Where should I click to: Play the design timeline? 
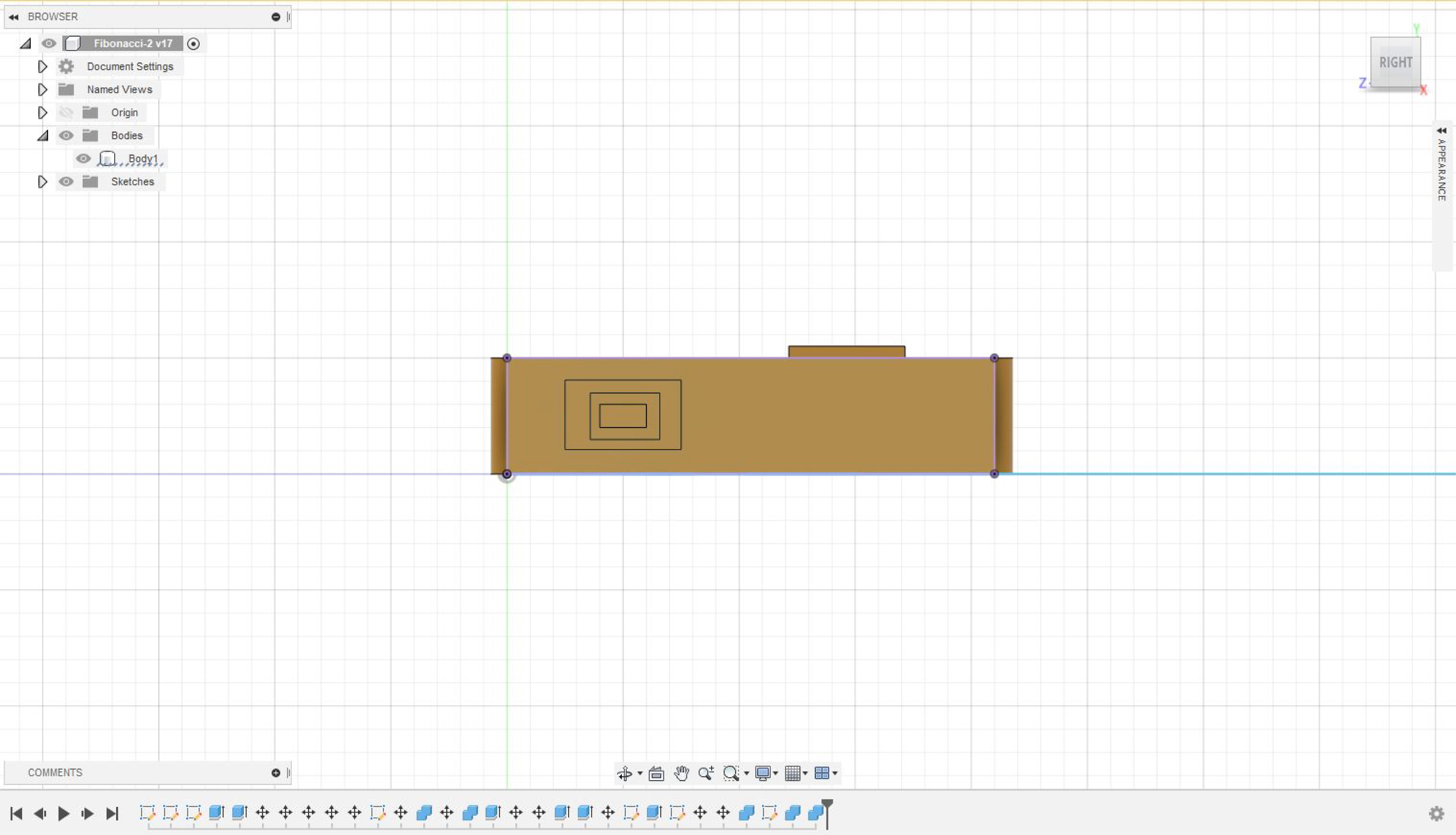click(x=64, y=813)
